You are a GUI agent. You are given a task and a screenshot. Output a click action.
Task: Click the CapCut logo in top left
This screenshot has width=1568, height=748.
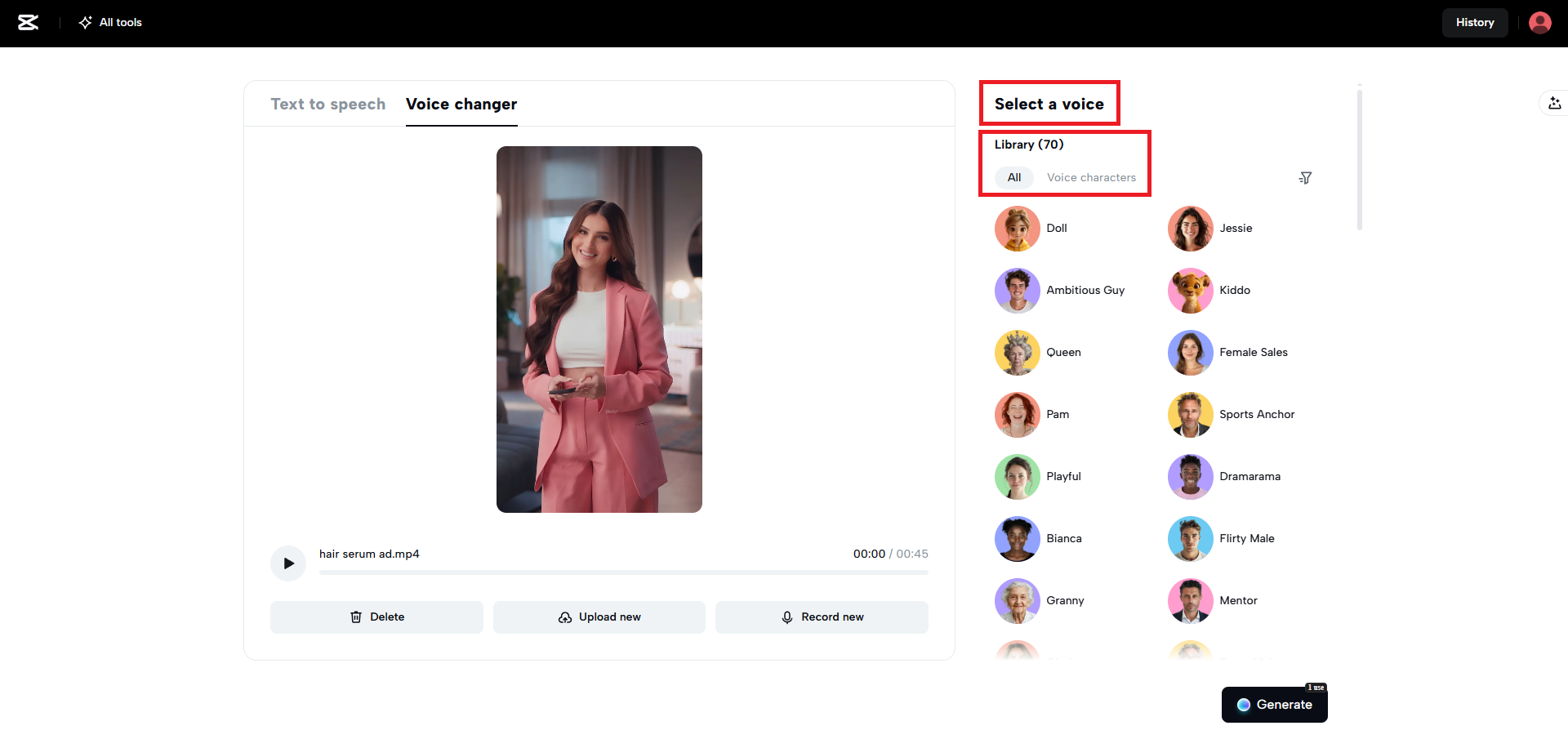click(x=29, y=22)
